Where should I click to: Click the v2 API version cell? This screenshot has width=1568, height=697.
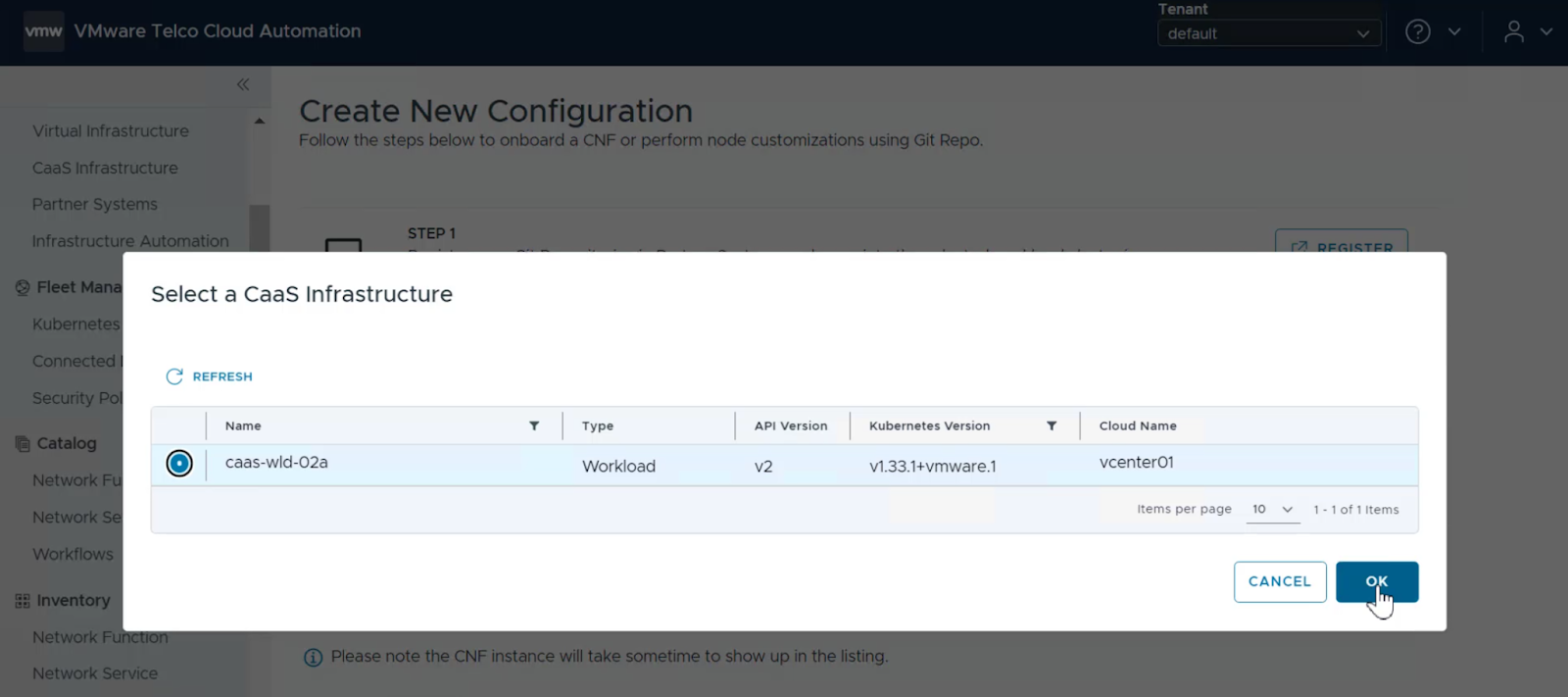click(763, 466)
